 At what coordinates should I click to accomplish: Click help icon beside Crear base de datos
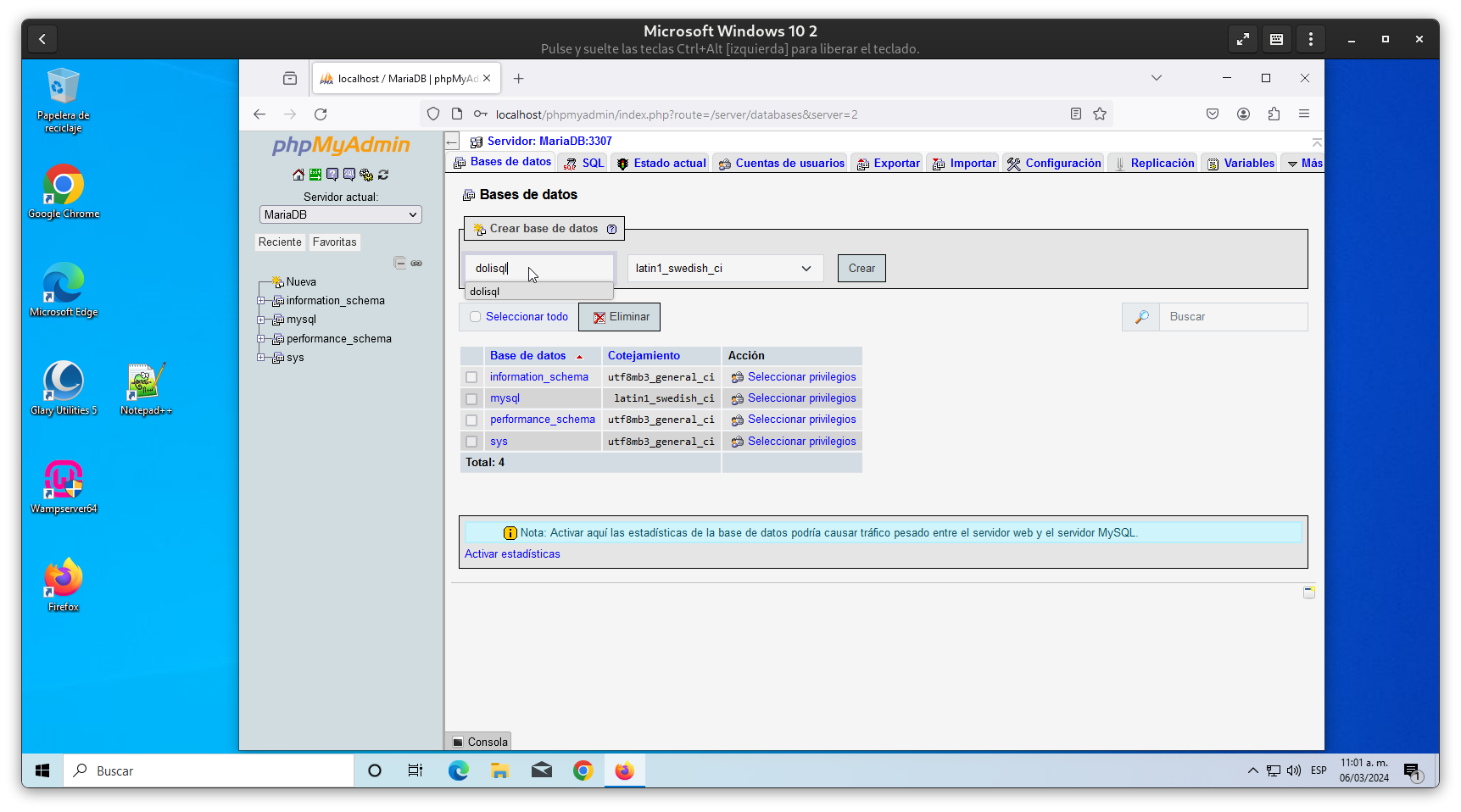611,229
